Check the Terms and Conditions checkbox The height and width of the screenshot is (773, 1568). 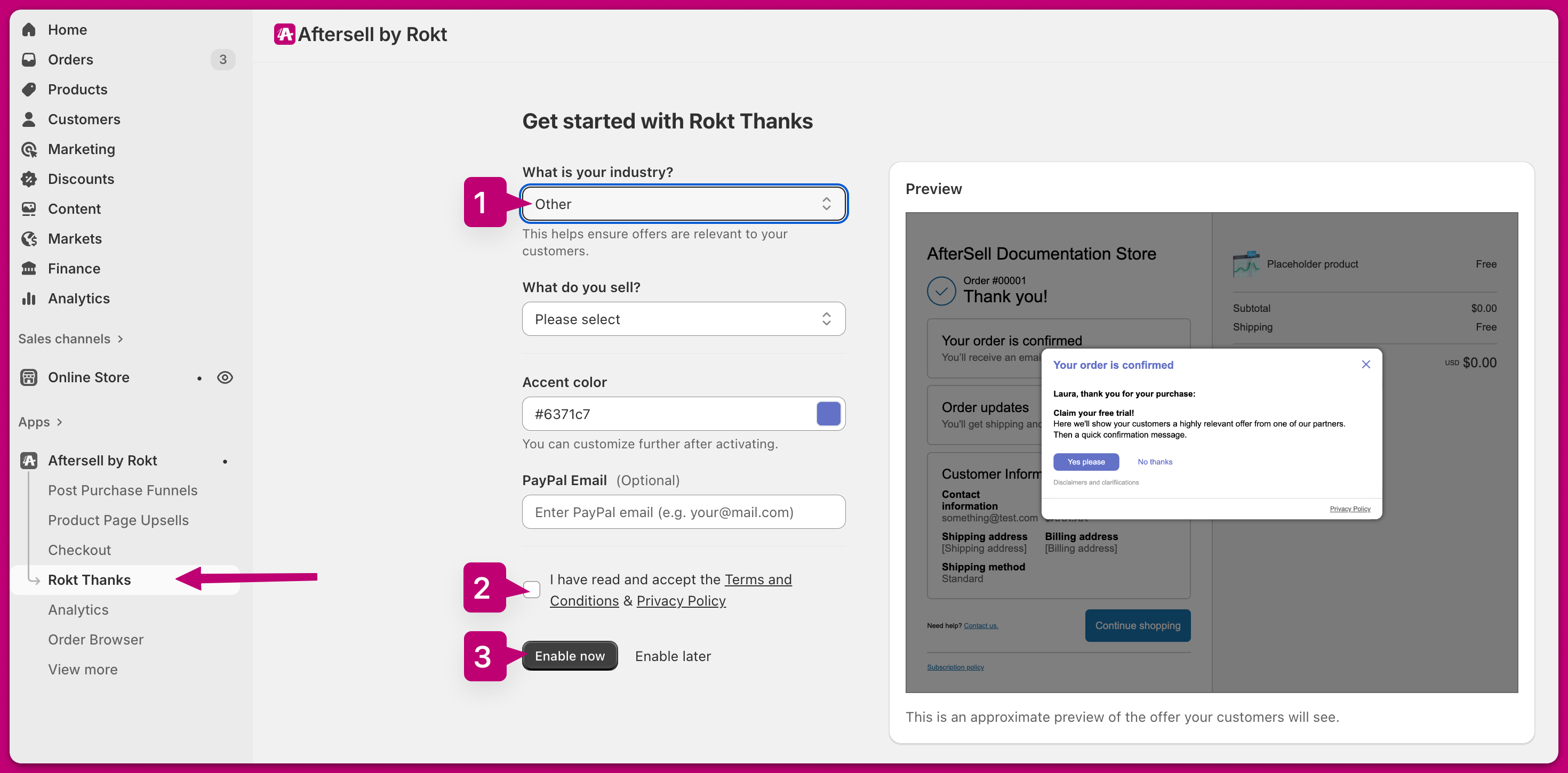click(531, 589)
